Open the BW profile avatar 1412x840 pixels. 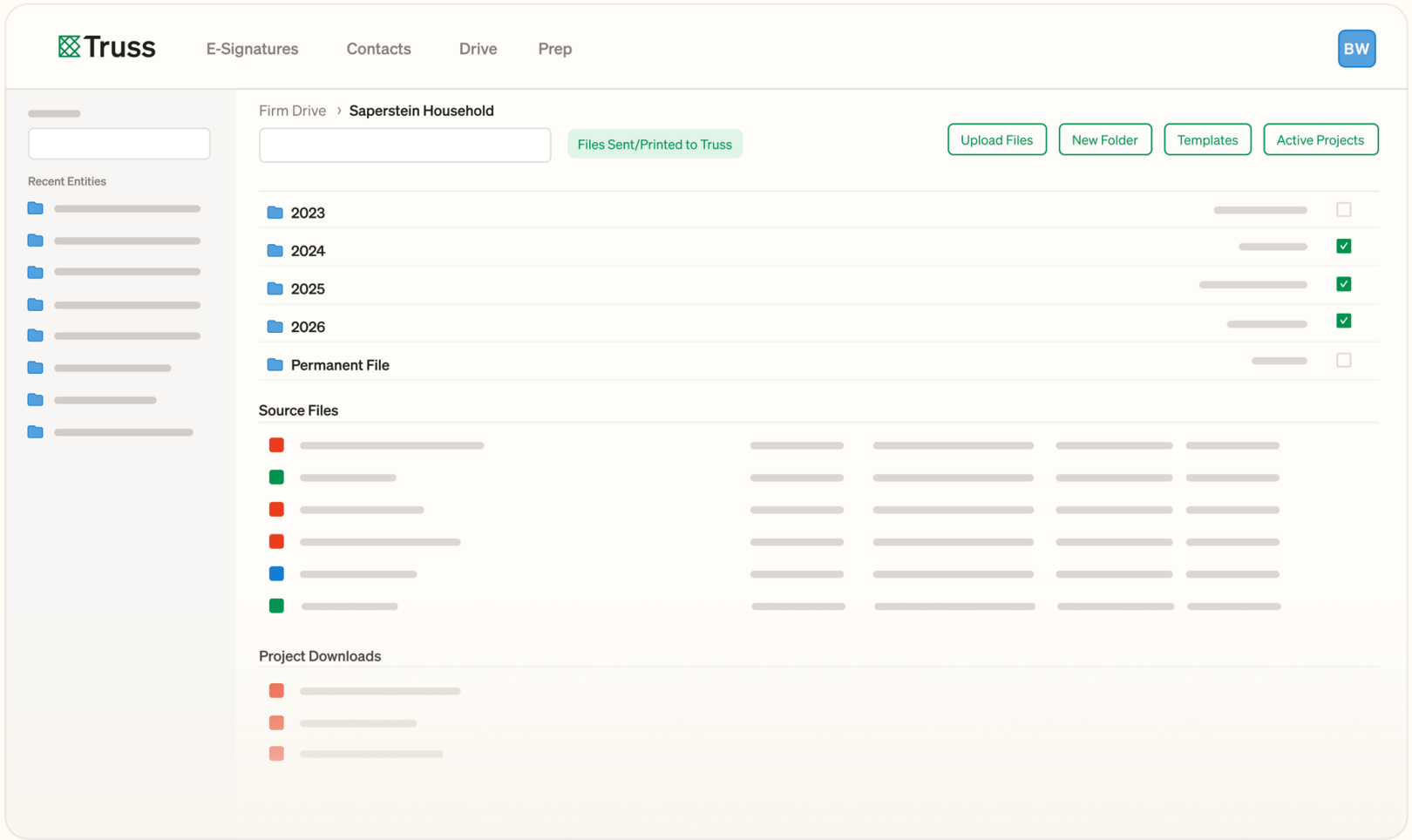coord(1356,48)
